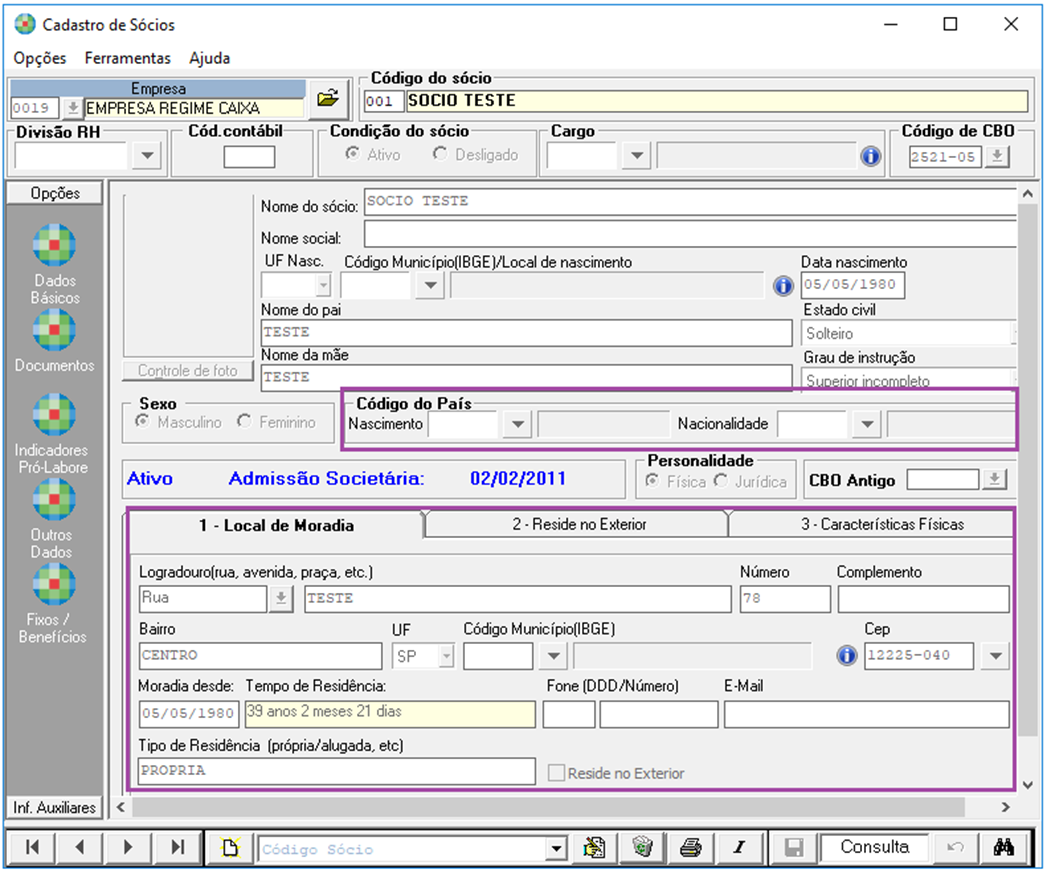This screenshot has height=874, width=1047.
Task: Click the Nome social input field
Action: [690, 234]
